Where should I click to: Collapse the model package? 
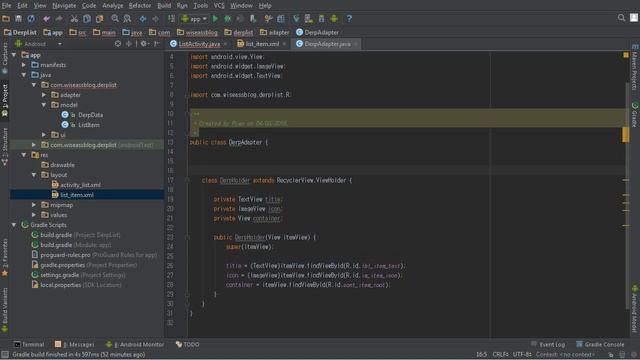tap(44, 105)
